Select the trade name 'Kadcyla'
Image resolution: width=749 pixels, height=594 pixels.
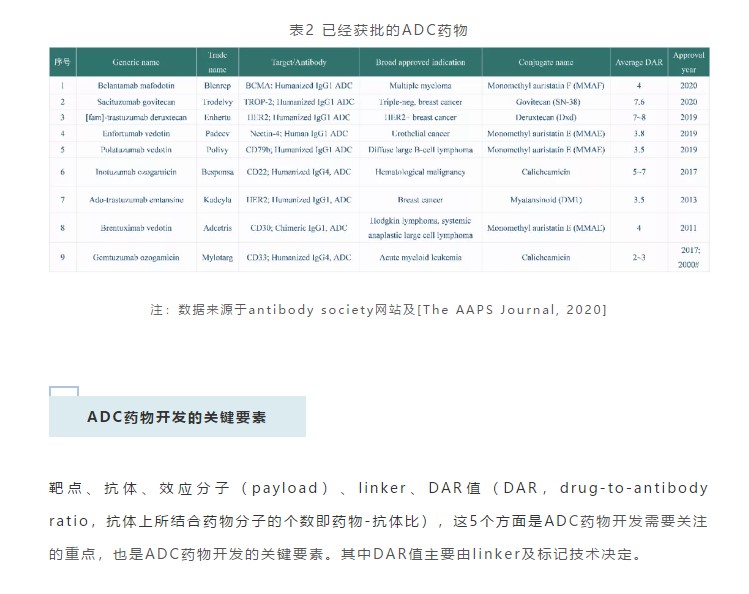pos(217,200)
